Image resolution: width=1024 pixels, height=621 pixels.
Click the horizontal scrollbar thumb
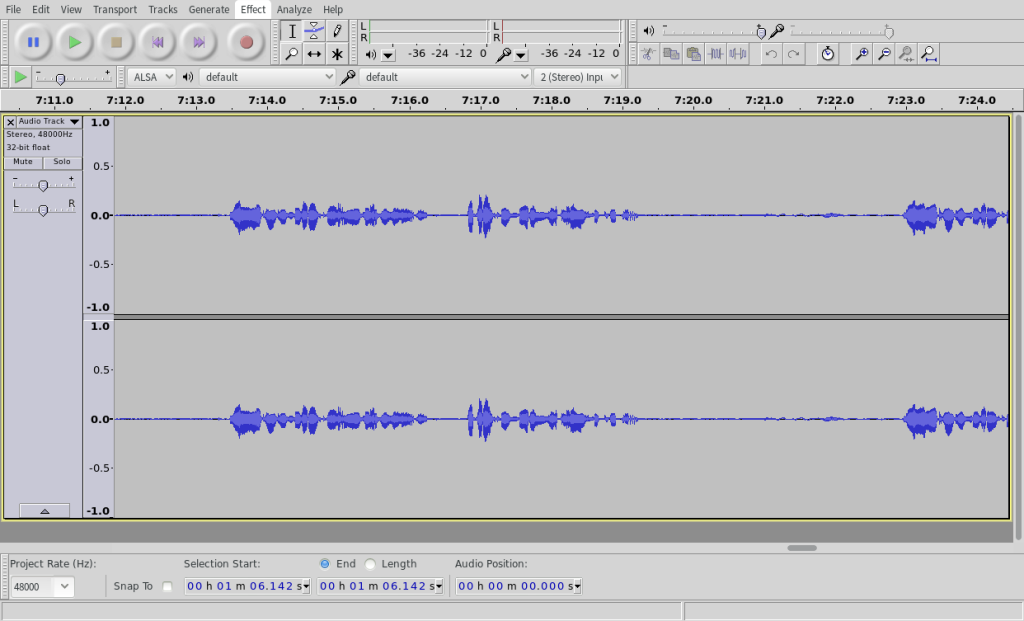coord(801,548)
